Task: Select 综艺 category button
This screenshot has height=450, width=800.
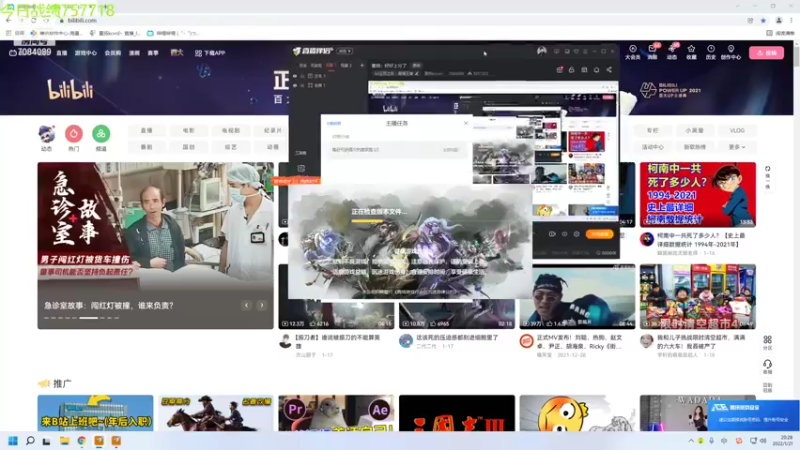Action: tap(231, 147)
